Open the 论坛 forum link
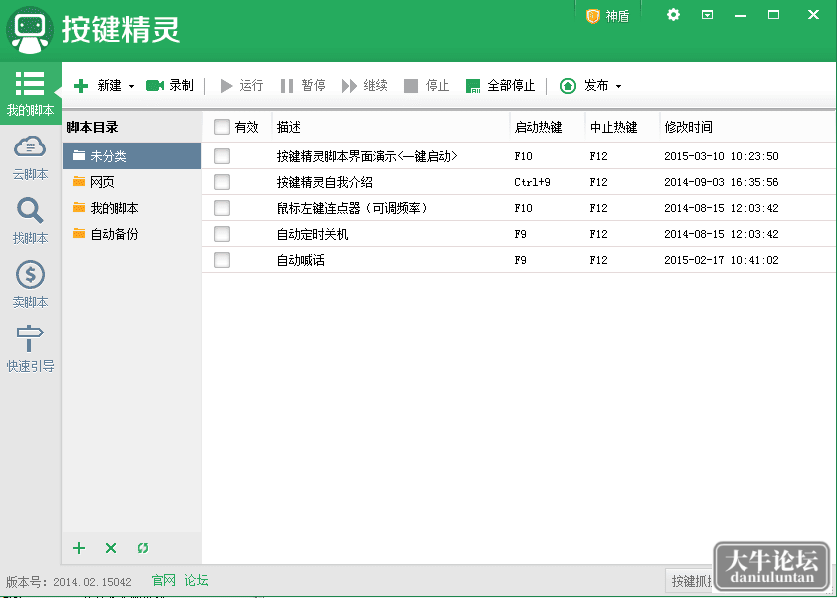 [x=196, y=580]
